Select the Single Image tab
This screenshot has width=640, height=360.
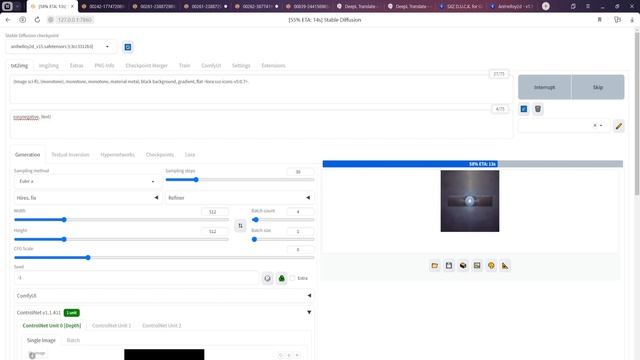[41, 340]
